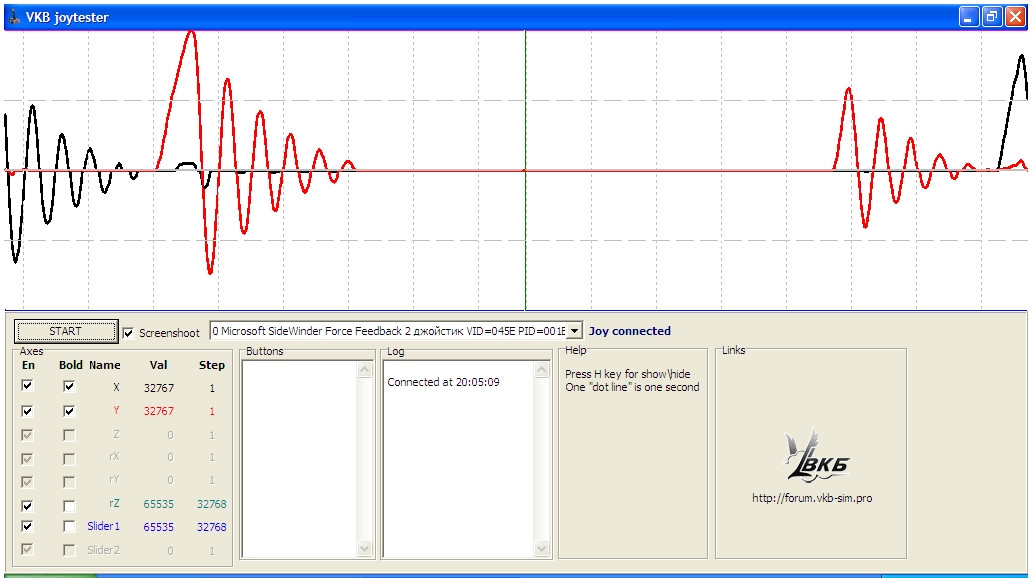The height and width of the screenshot is (578, 1032).
Task: Click the VKB joystick icon in title bar
Action: coord(14,17)
